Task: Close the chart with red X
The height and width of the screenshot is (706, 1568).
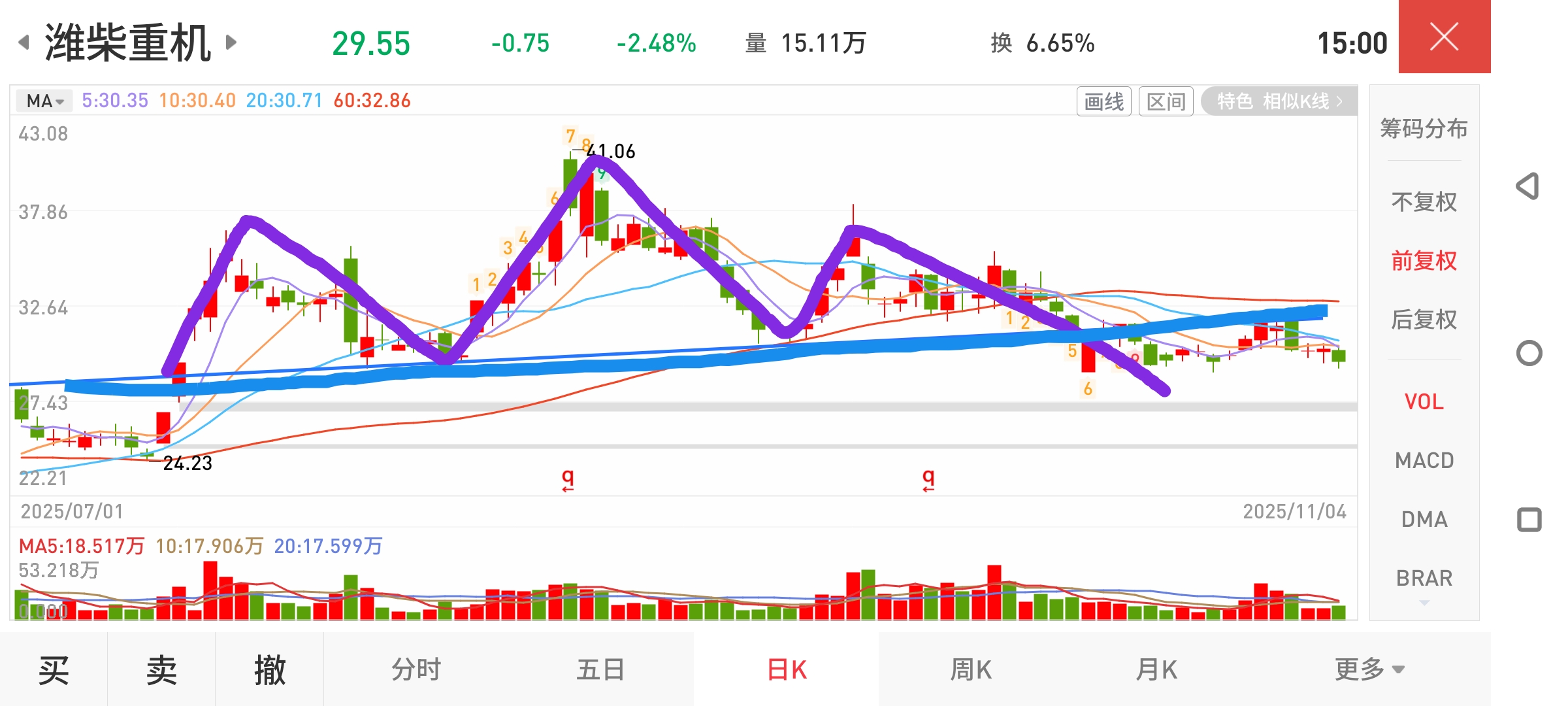Action: coord(1444,37)
